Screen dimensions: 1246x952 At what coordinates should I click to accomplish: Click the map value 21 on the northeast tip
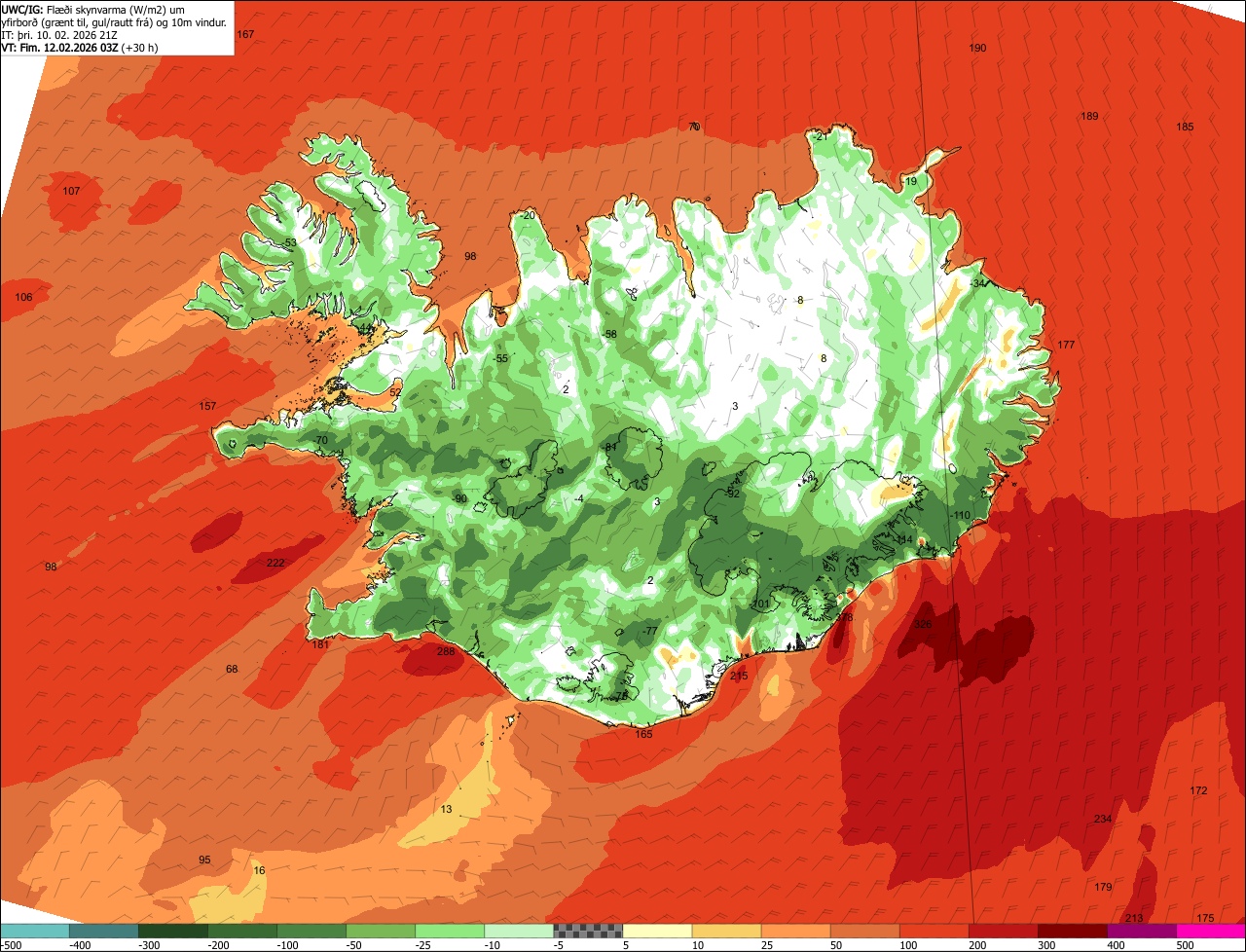(822, 136)
